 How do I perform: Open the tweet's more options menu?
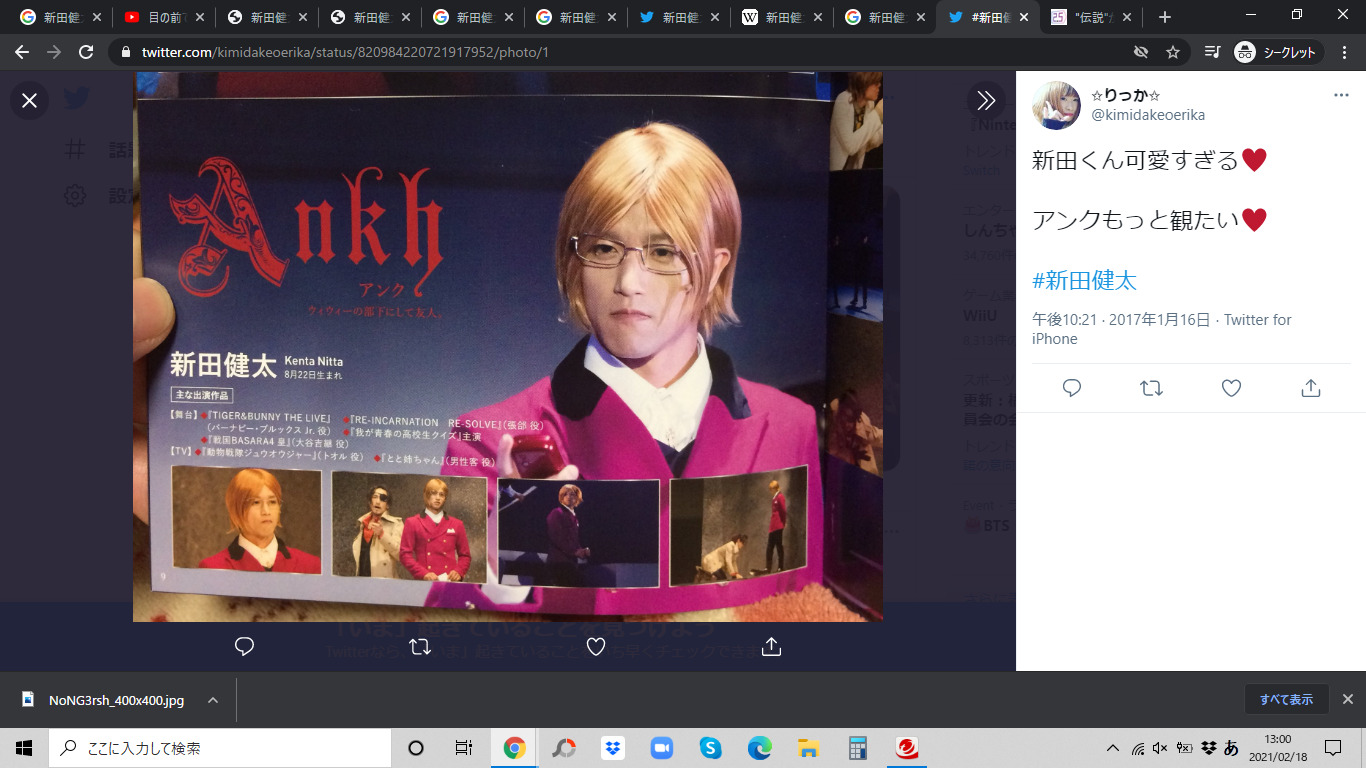point(1341,96)
